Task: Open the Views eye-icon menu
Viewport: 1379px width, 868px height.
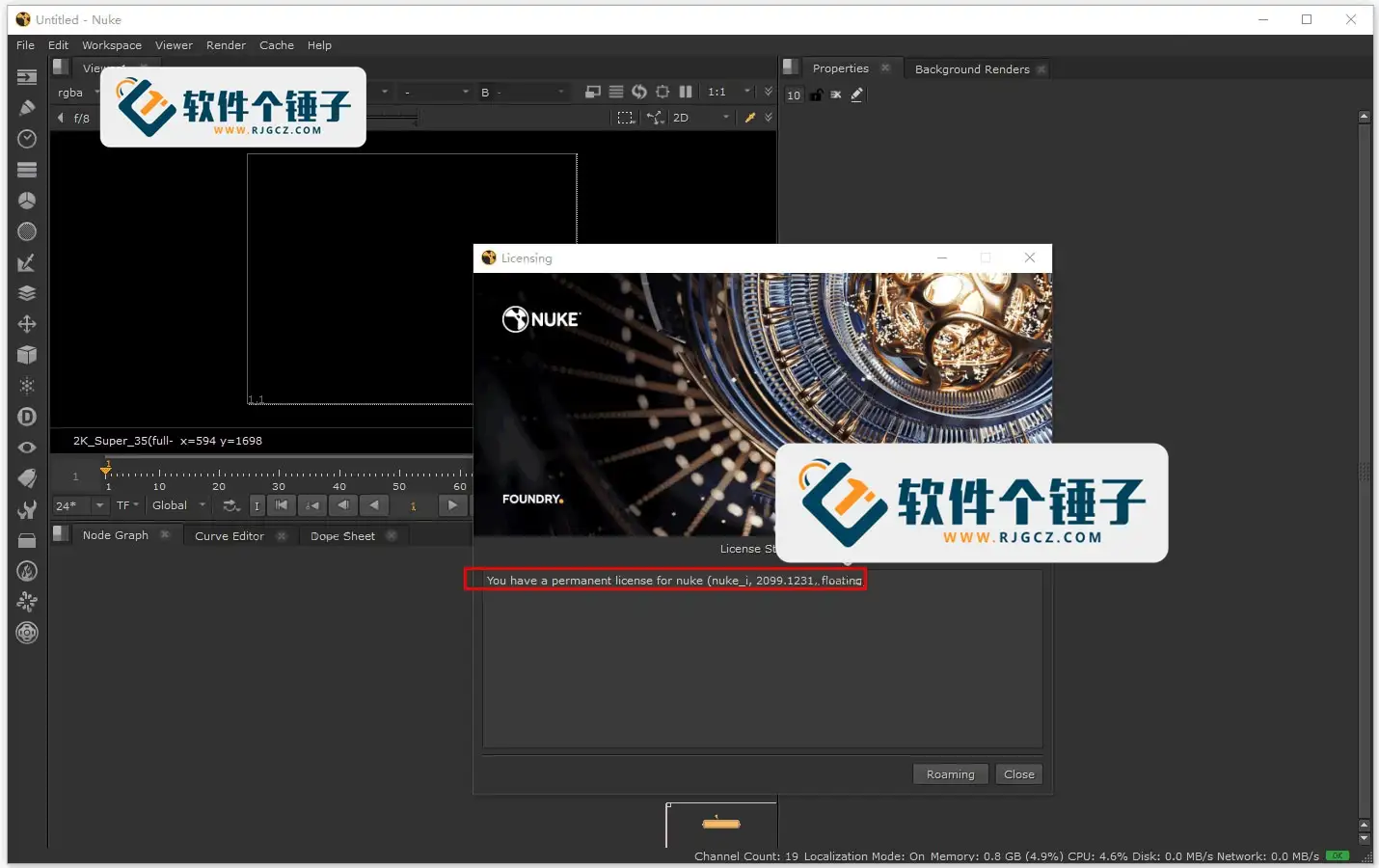Action: 27,448
